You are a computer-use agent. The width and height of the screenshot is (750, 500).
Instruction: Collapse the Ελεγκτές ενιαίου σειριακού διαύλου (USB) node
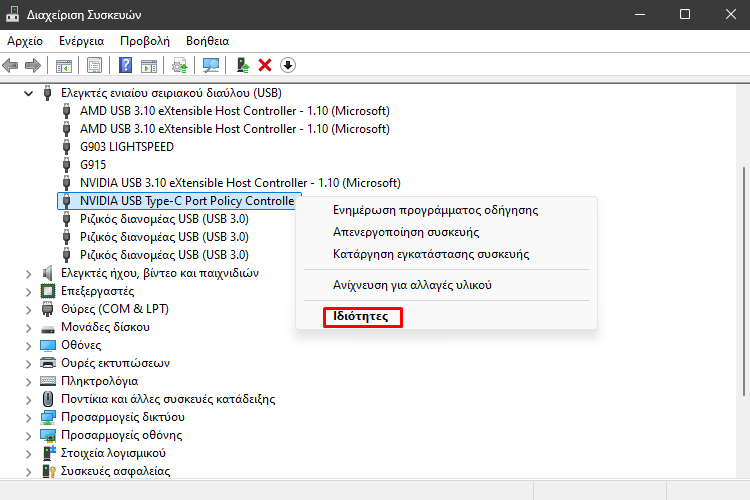29,93
